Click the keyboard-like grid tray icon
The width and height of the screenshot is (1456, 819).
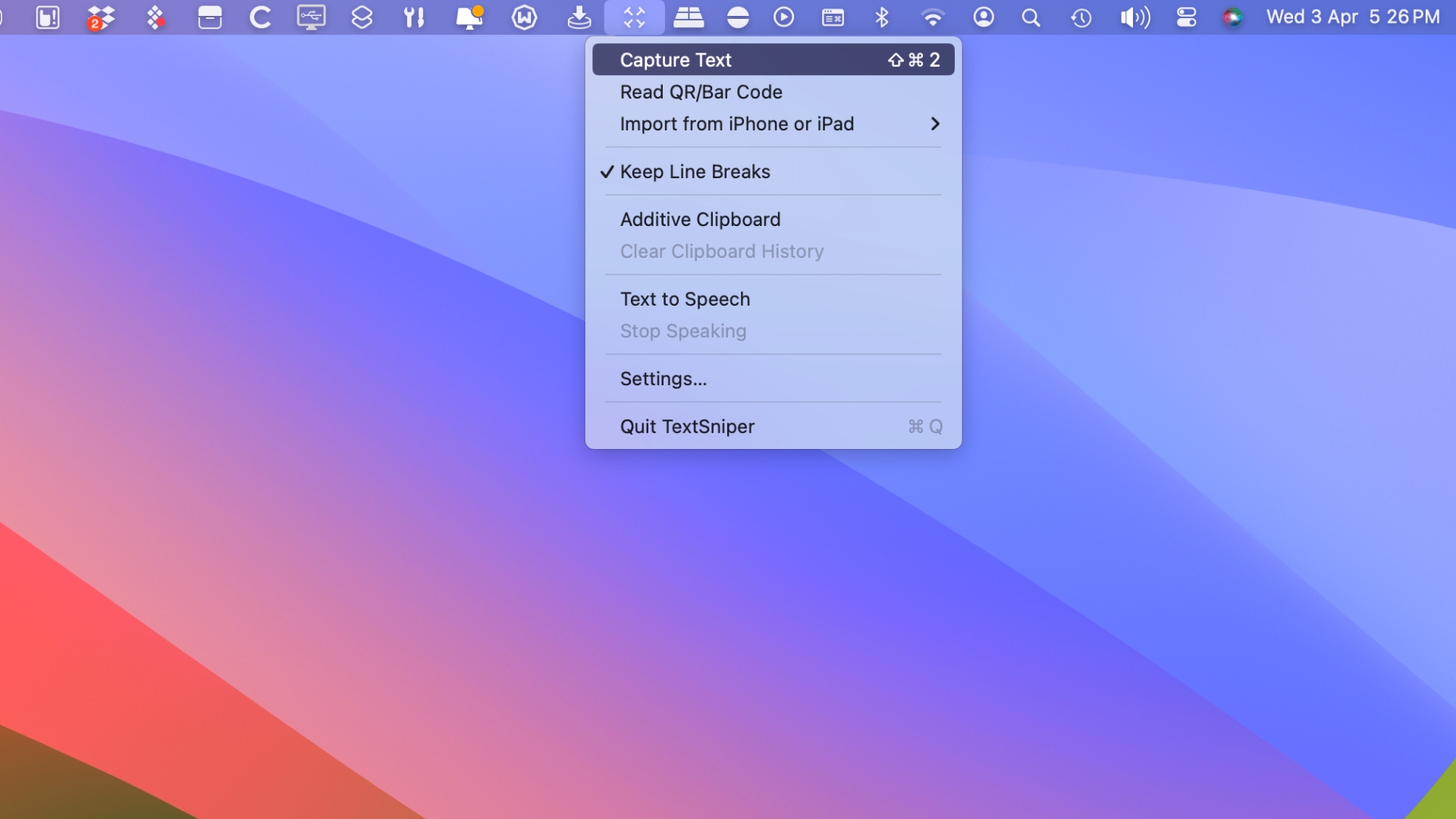pos(689,17)
